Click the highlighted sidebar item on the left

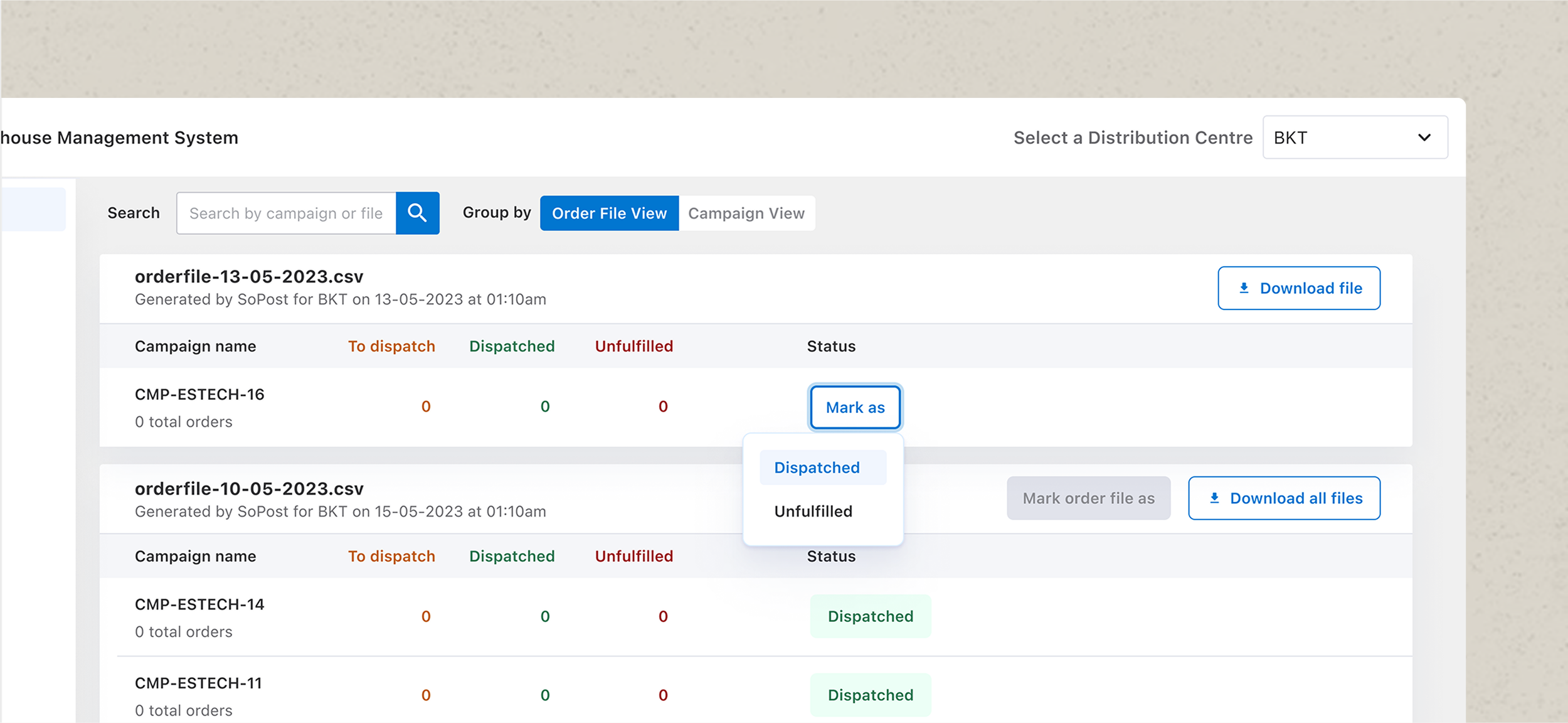[x=33, y=209]
